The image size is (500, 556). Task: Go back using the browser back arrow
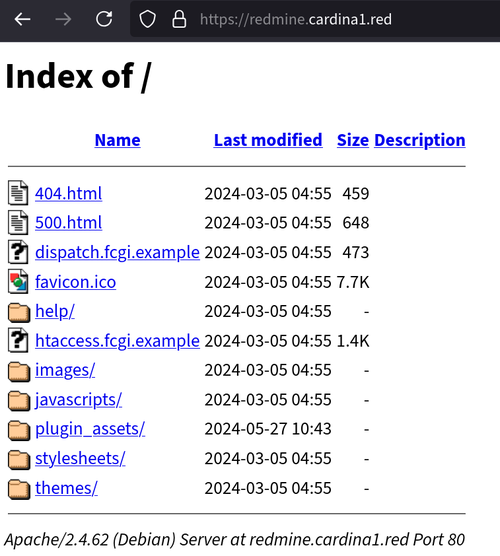point(22,19)
